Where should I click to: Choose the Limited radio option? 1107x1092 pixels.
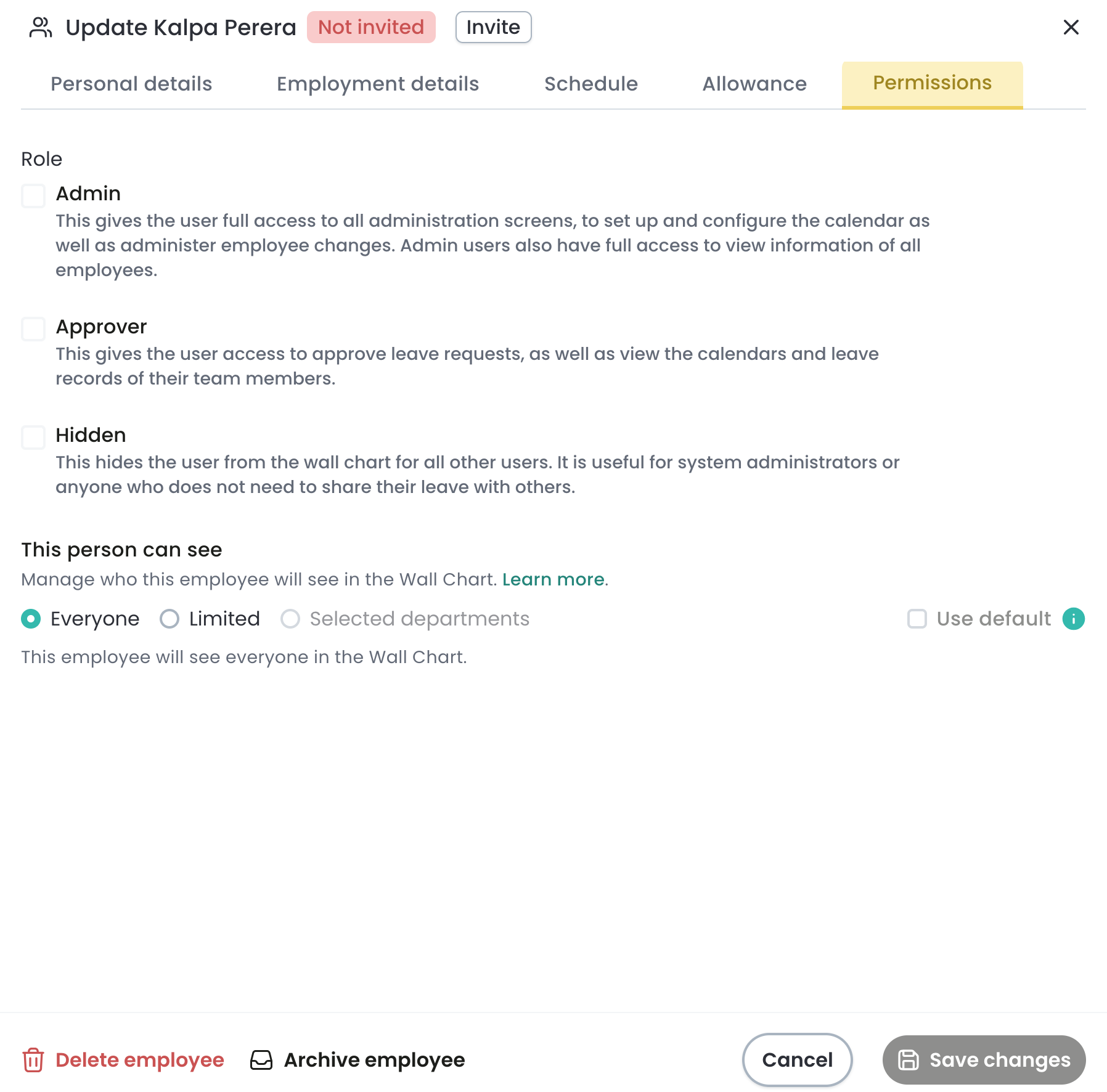pos(170,619)
